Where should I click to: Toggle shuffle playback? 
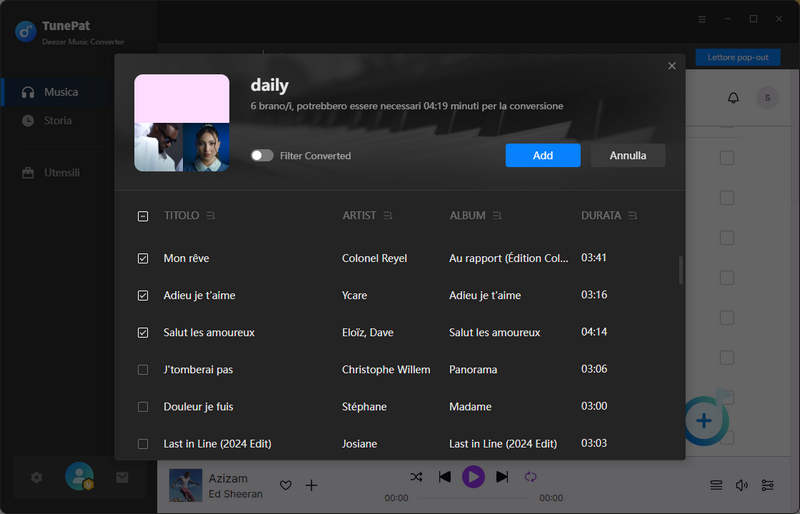[x=416, y=477]
